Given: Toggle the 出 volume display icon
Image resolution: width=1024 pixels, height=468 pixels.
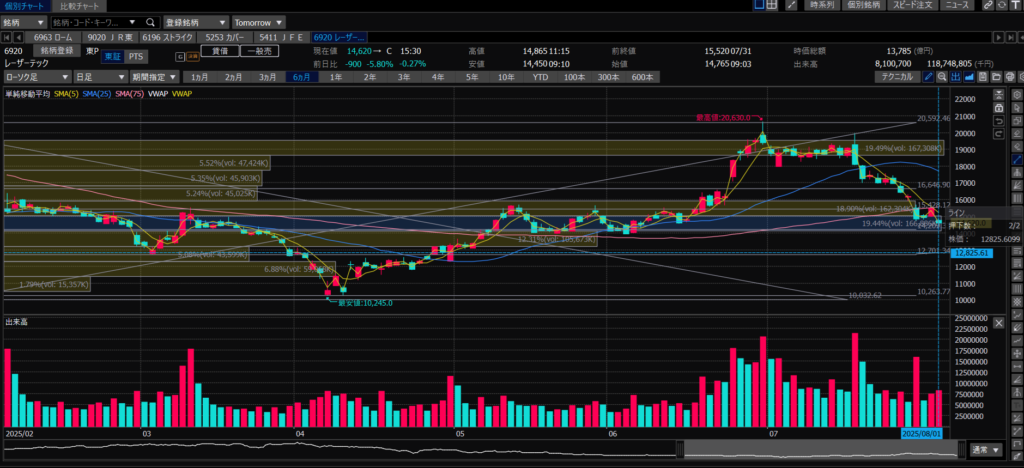Looking at the screenshot, I should pos(955,76).
